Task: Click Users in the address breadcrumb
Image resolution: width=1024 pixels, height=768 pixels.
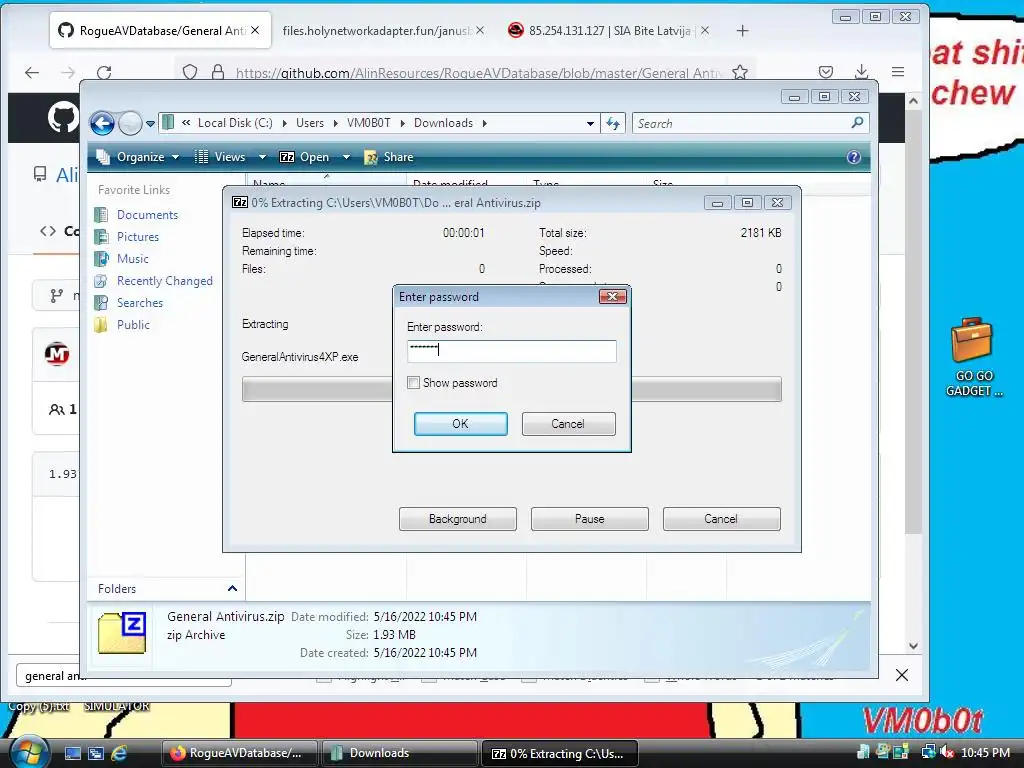Action: click(310, 123)
